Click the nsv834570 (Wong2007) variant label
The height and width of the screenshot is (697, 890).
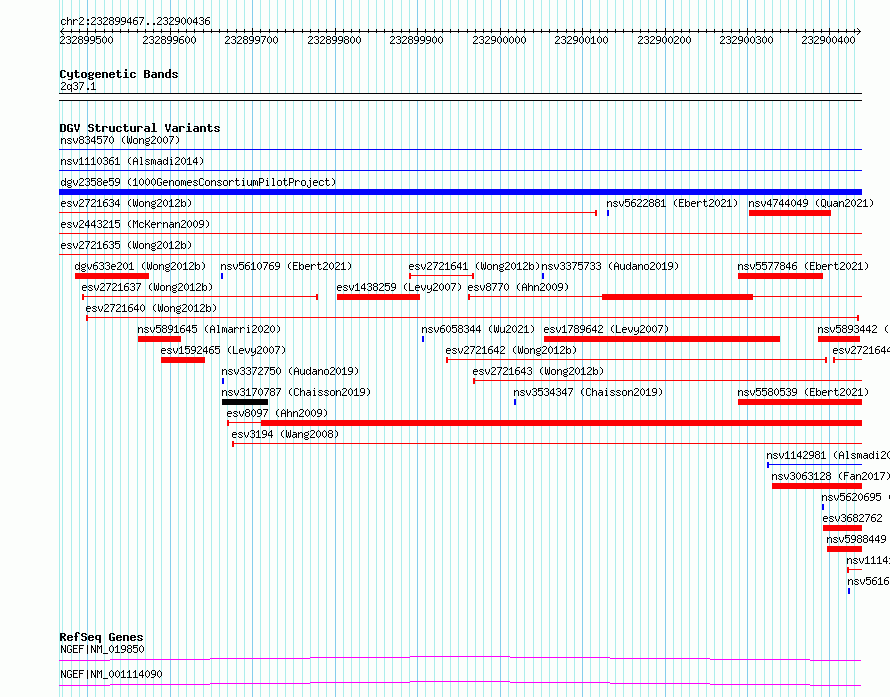pyautogui.click(x=120, y=140)
